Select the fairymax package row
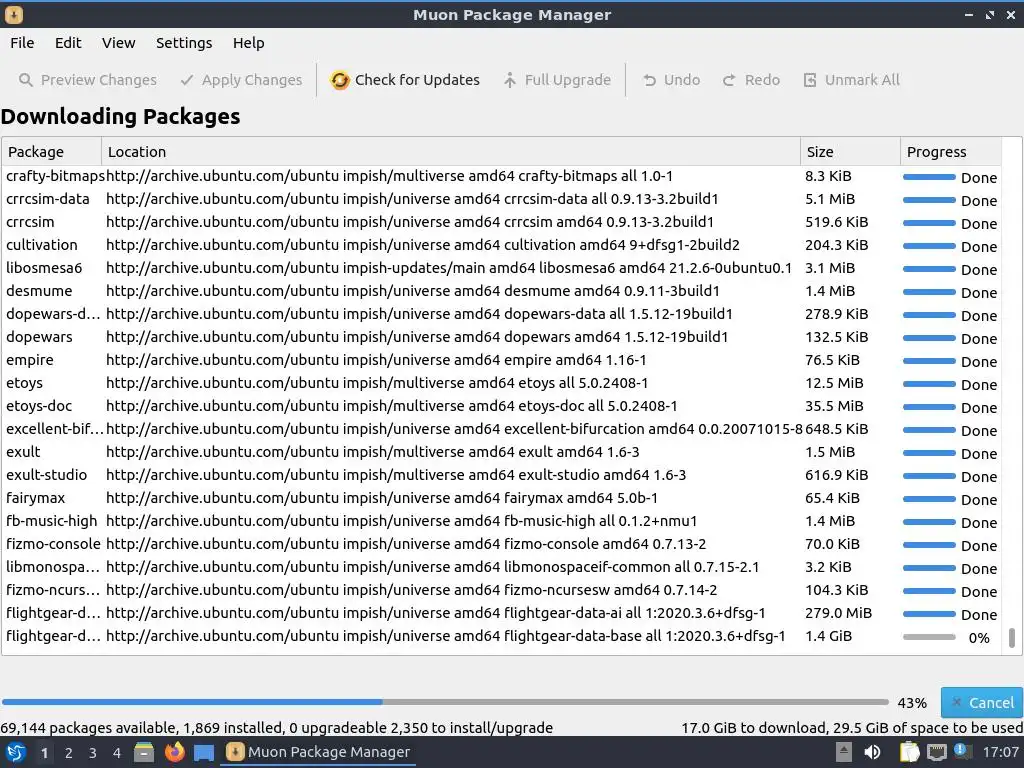Image resolution: width=1024 pixels, height=768 pixels. point(501,498)
